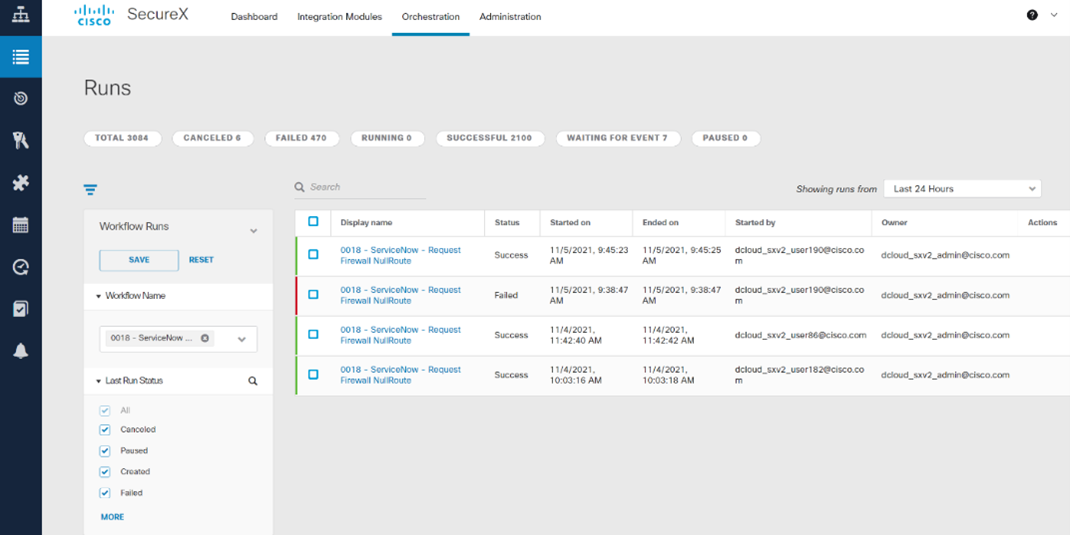Screen dimensions: 1070x535
Task: Select checkbox for the Failed 9:38:47 AM run
Action: pos(313,295)
